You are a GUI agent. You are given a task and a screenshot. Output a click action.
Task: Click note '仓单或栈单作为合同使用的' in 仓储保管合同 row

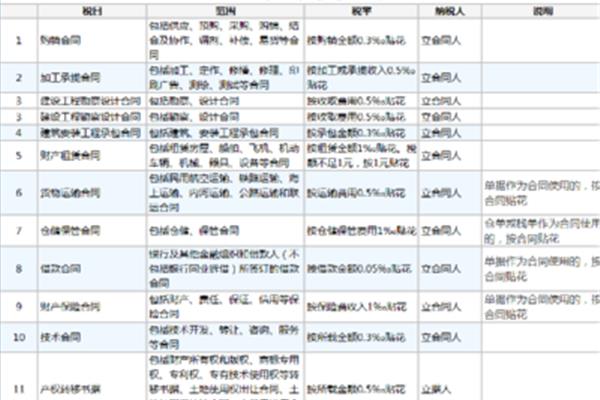pyautogui.click(x=542, y=230)
